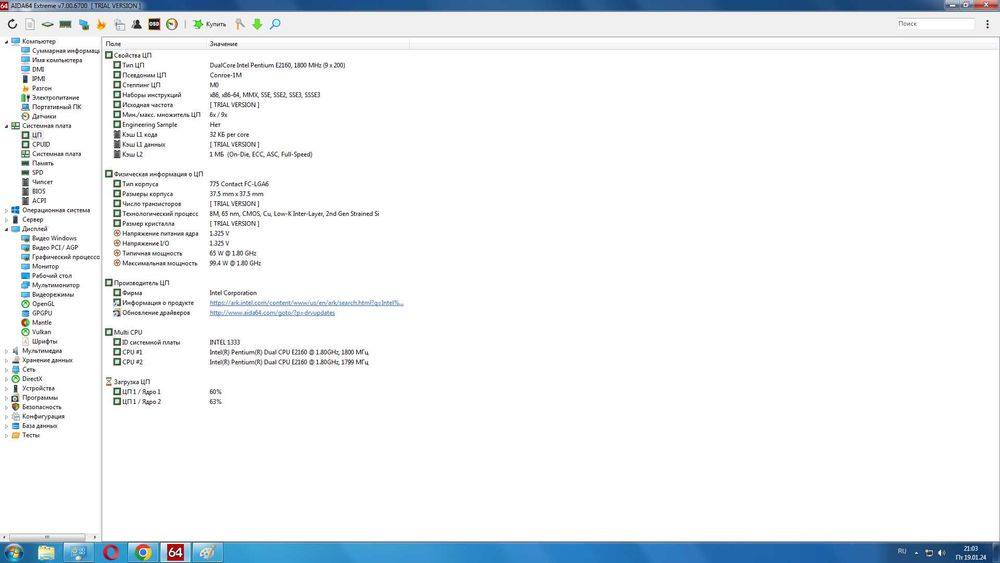
Task: Open the Монитор tree item
Action: 45,266
